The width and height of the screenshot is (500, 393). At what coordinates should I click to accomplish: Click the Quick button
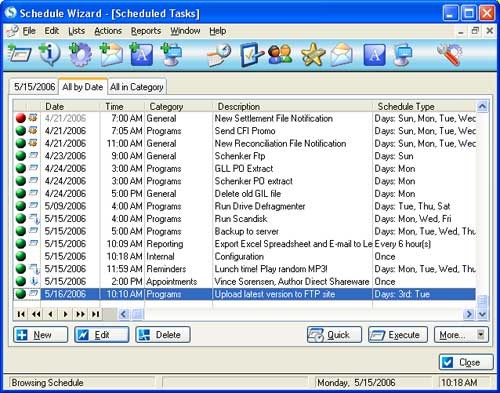coord(334,335)
